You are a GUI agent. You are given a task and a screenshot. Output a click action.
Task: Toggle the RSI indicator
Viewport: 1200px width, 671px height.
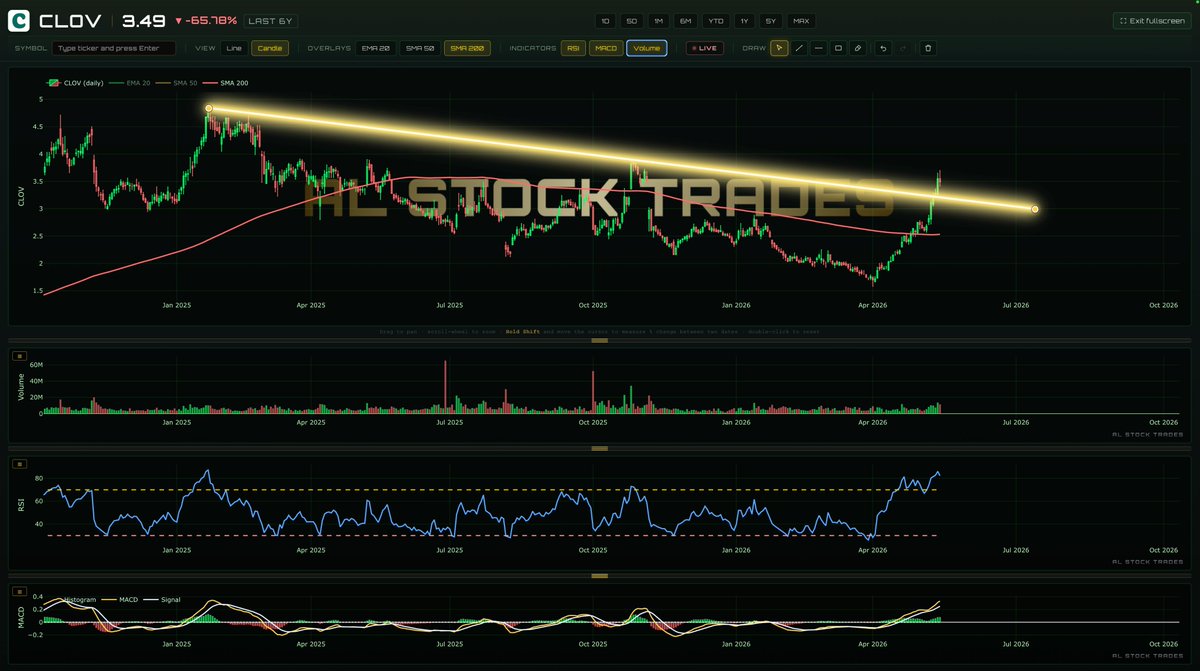tap(573, 47)
